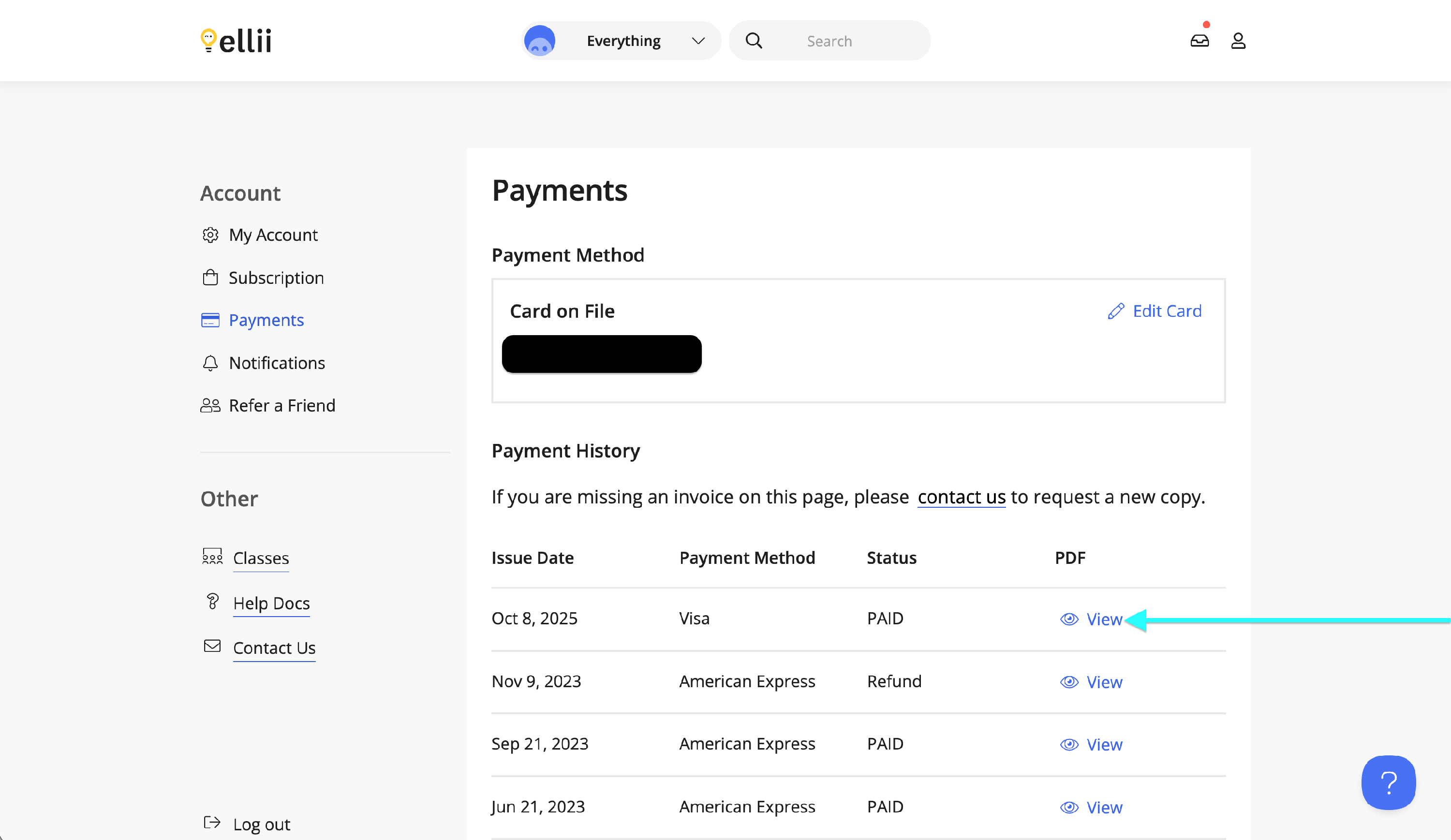Expand the Everything dropdown chevron

(698, 41)
